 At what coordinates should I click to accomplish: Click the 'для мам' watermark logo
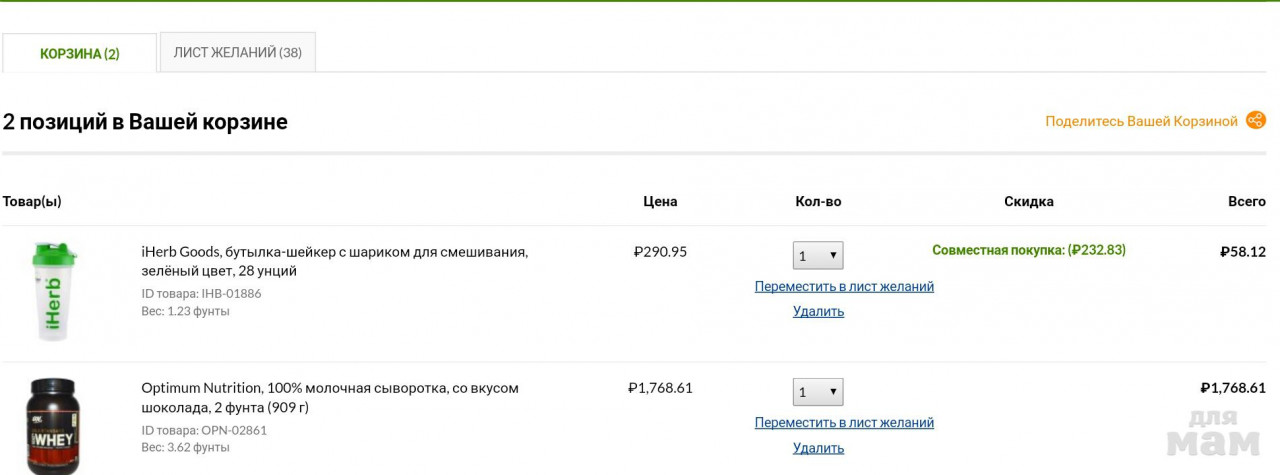[x=1212, y=433]
